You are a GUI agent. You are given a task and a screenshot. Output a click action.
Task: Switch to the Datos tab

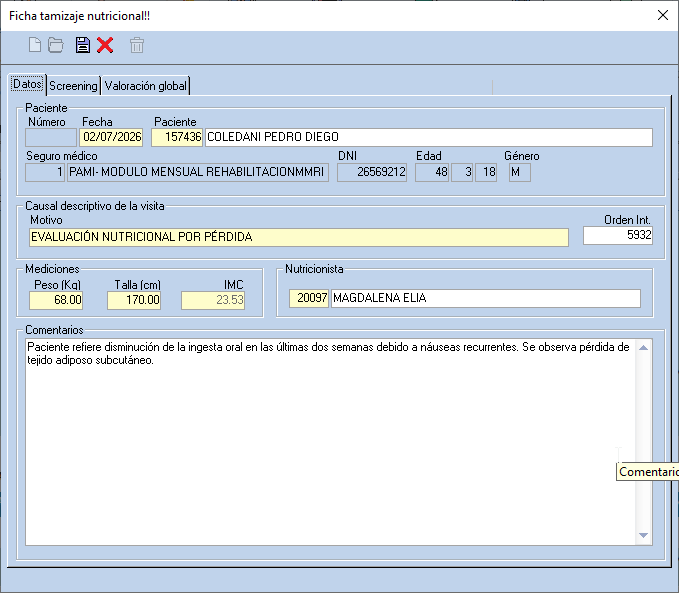pos(28,84)
